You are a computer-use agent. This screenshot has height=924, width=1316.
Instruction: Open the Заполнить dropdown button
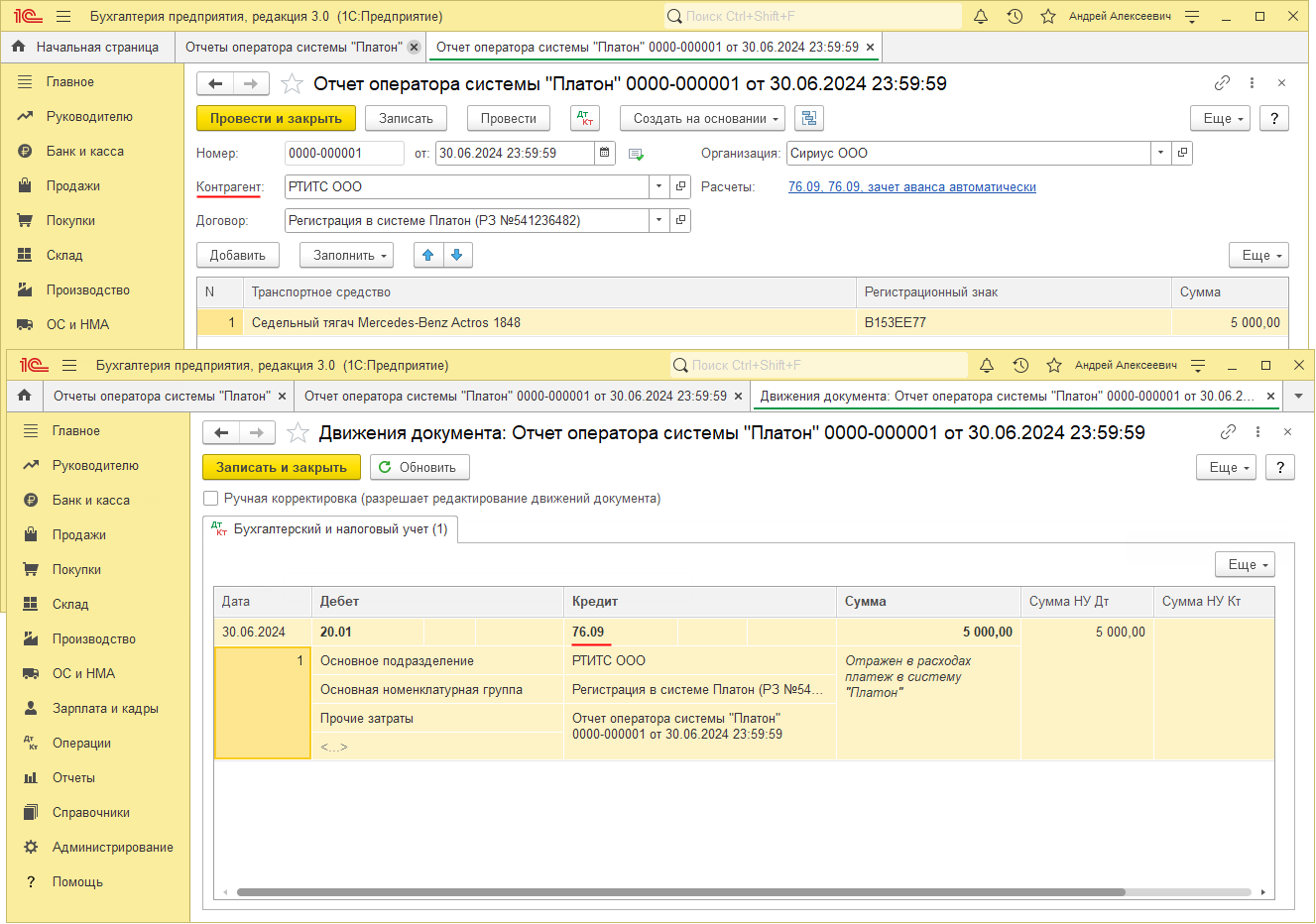pyautogui.click(x=347, y=255)
